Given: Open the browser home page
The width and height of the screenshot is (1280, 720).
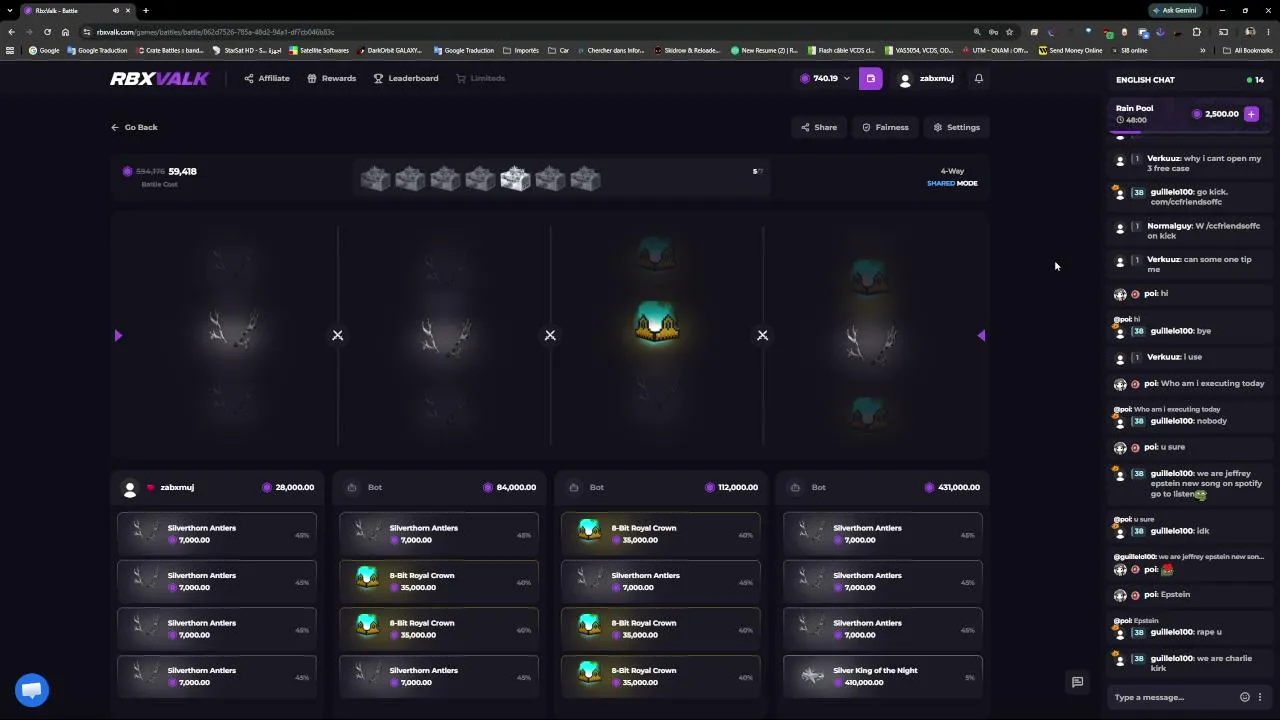Looking at the screenshot, I should pos(65,32).
